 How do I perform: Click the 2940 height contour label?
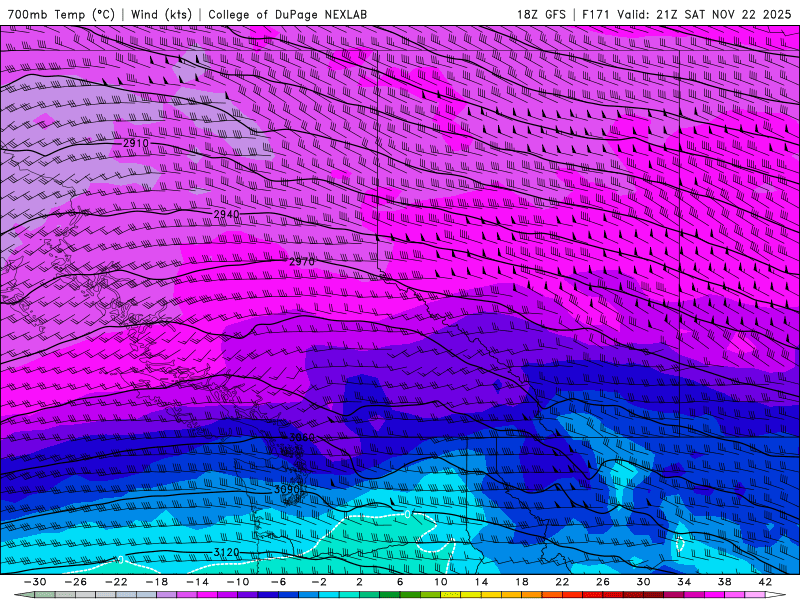227,214
